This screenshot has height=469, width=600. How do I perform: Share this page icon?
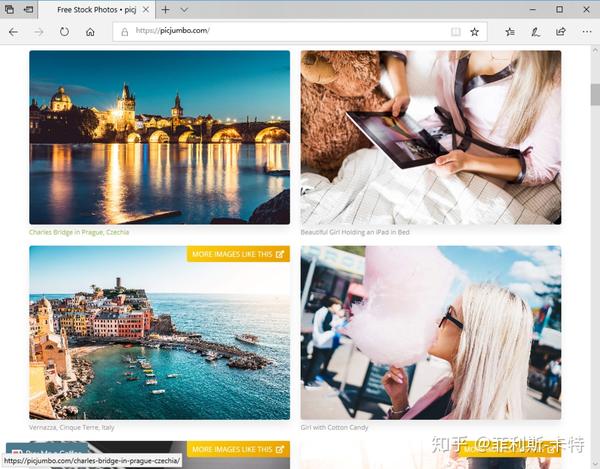click(561, 32)
